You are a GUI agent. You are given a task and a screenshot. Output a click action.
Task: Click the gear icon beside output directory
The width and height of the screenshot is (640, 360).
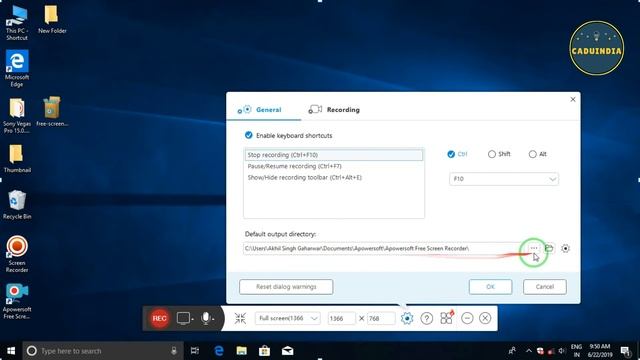565,248
